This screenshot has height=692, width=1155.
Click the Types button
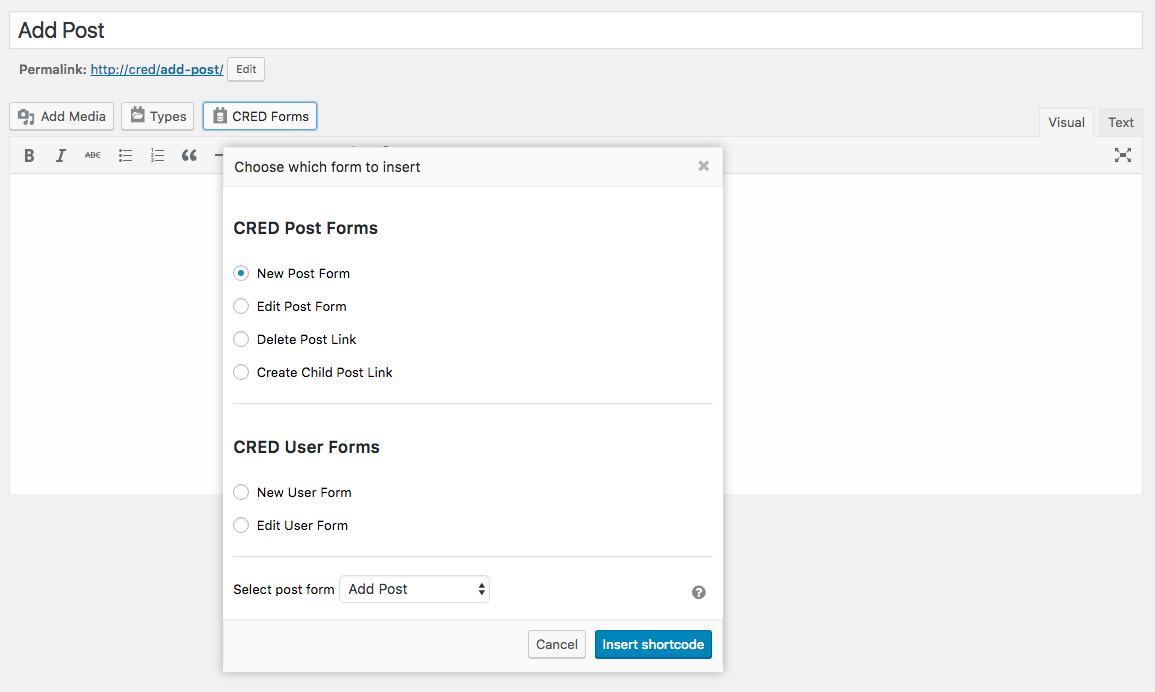pyautogui.click(x=158, y=116)
